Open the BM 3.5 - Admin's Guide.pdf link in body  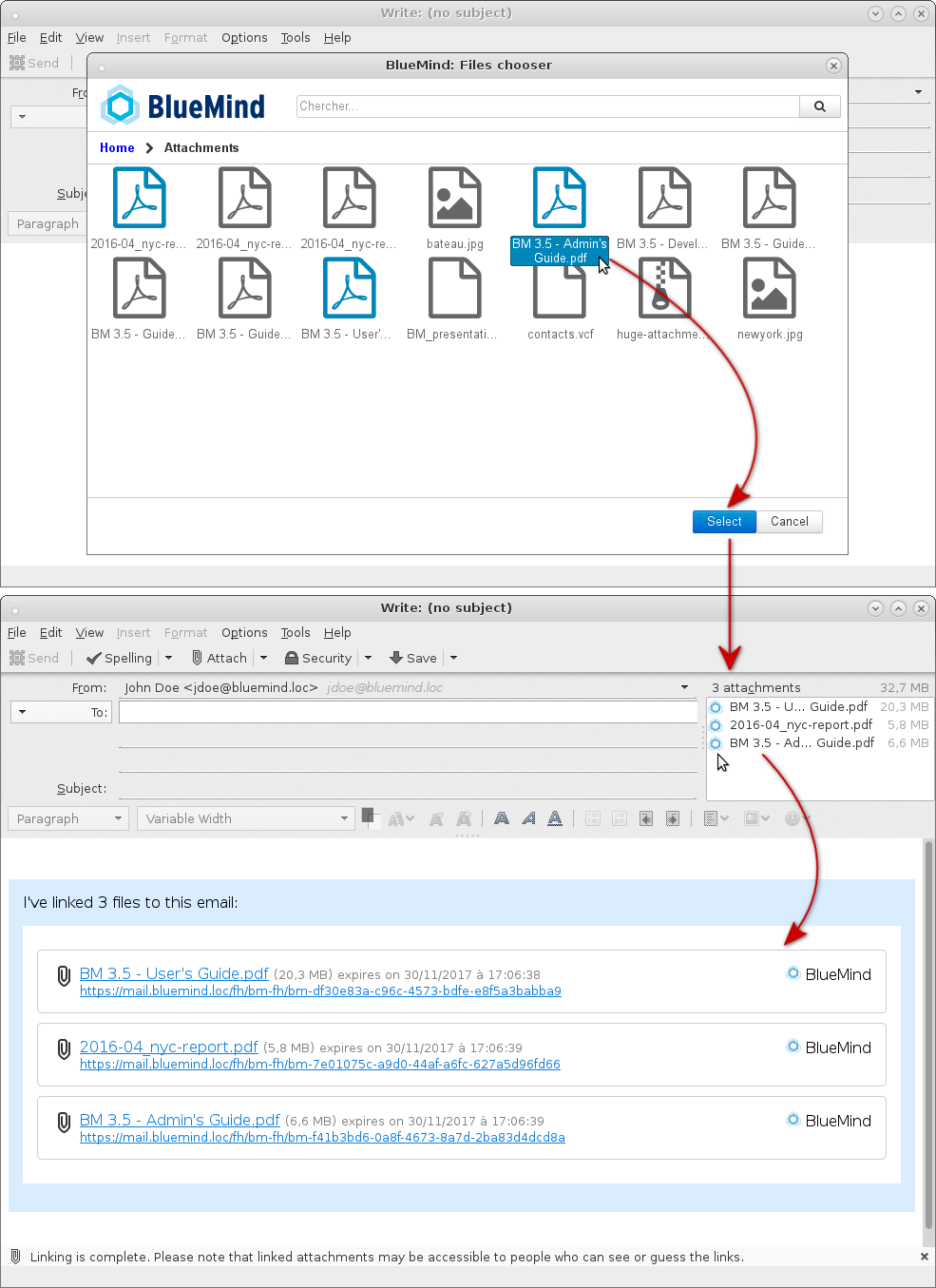180,1120
